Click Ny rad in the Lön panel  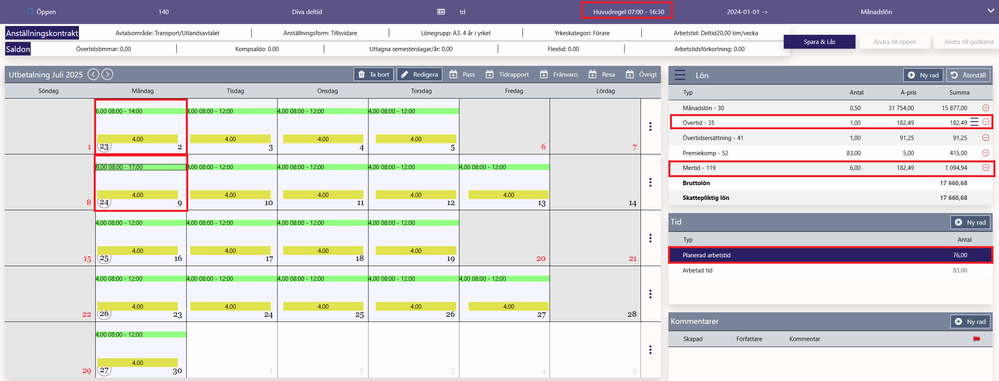(x=923, y=75)
